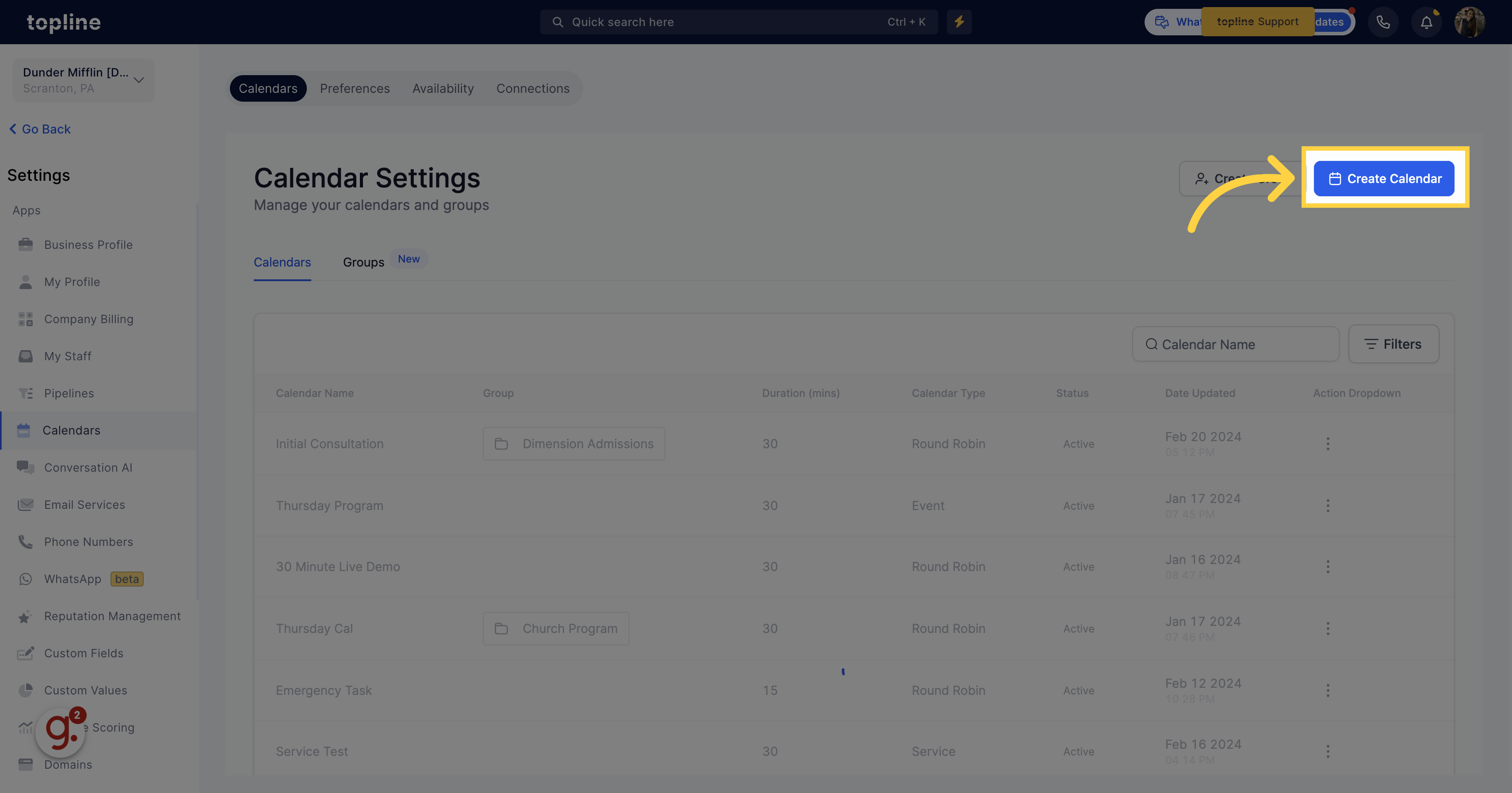The image size is (1512, 793).
Task: Click the Filters button
Action: click(x=1393, y=343)
